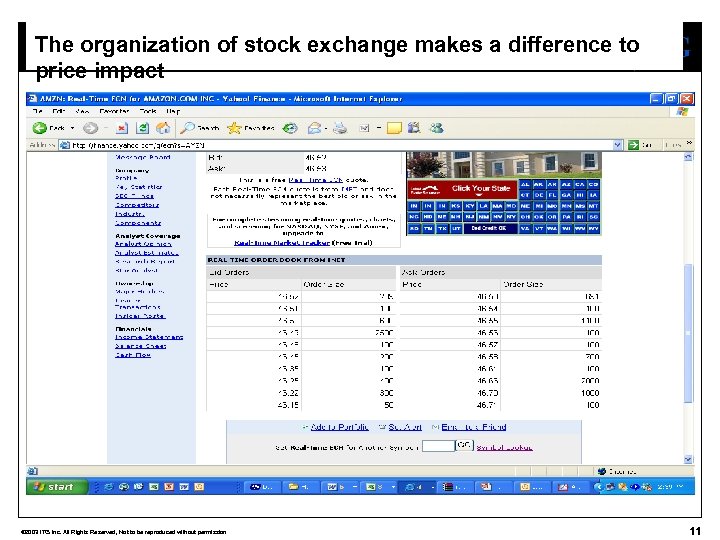Expand the address bar dropdown arrow
The height and width of the screenshot is (540, 720).
(618, 145)
